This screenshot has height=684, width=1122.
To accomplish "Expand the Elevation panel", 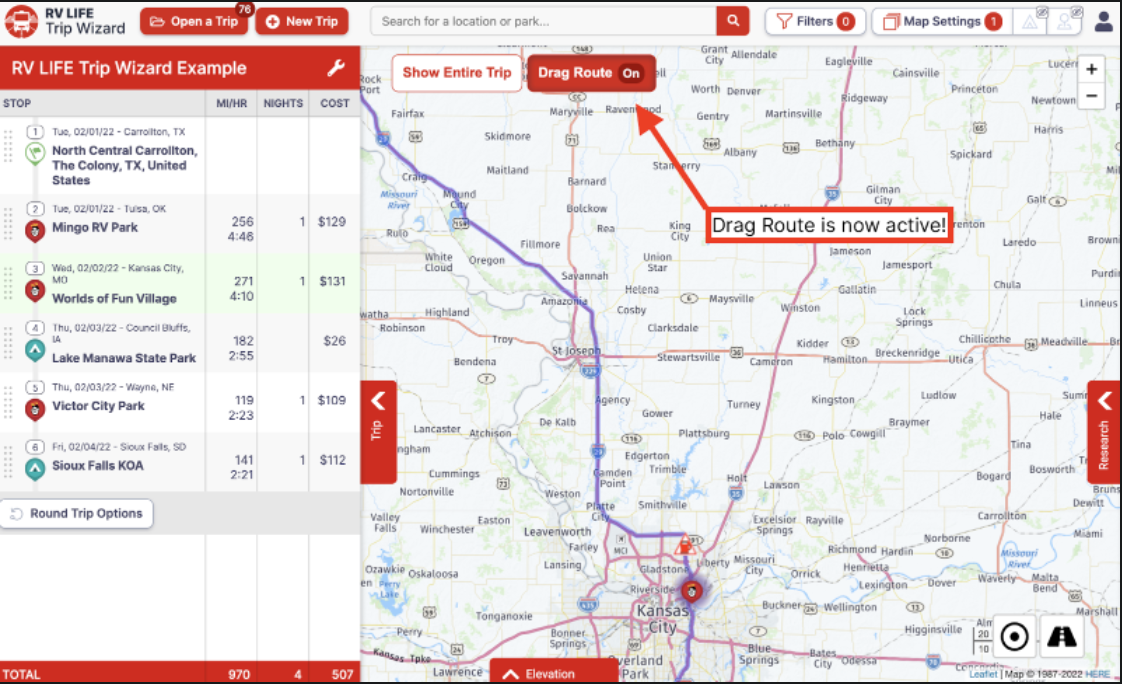I will 553,673.
